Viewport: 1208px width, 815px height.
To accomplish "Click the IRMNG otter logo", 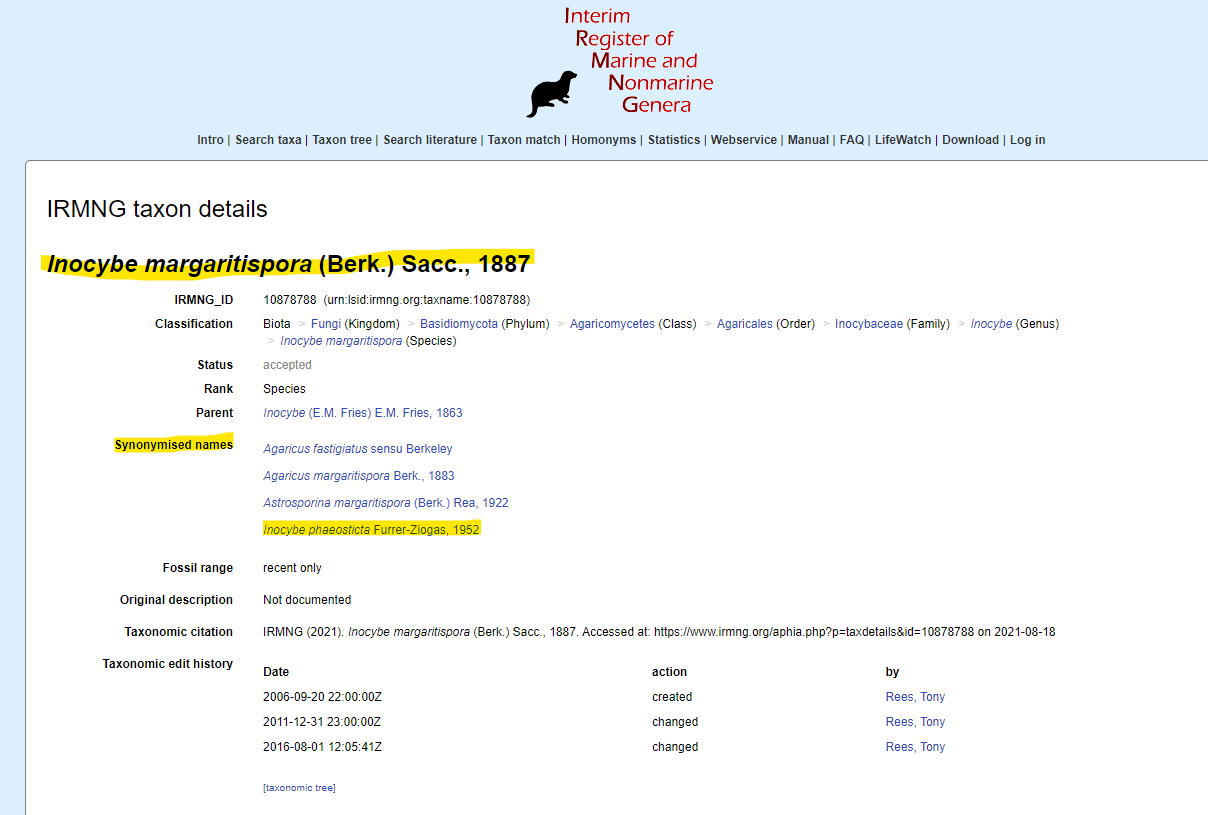I will click(x=552, y=94).
